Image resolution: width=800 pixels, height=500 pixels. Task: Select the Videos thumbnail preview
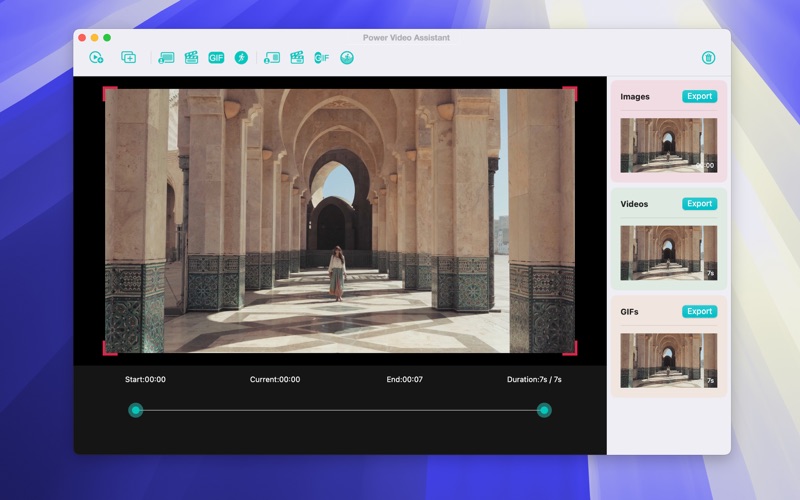coord(668,252)
